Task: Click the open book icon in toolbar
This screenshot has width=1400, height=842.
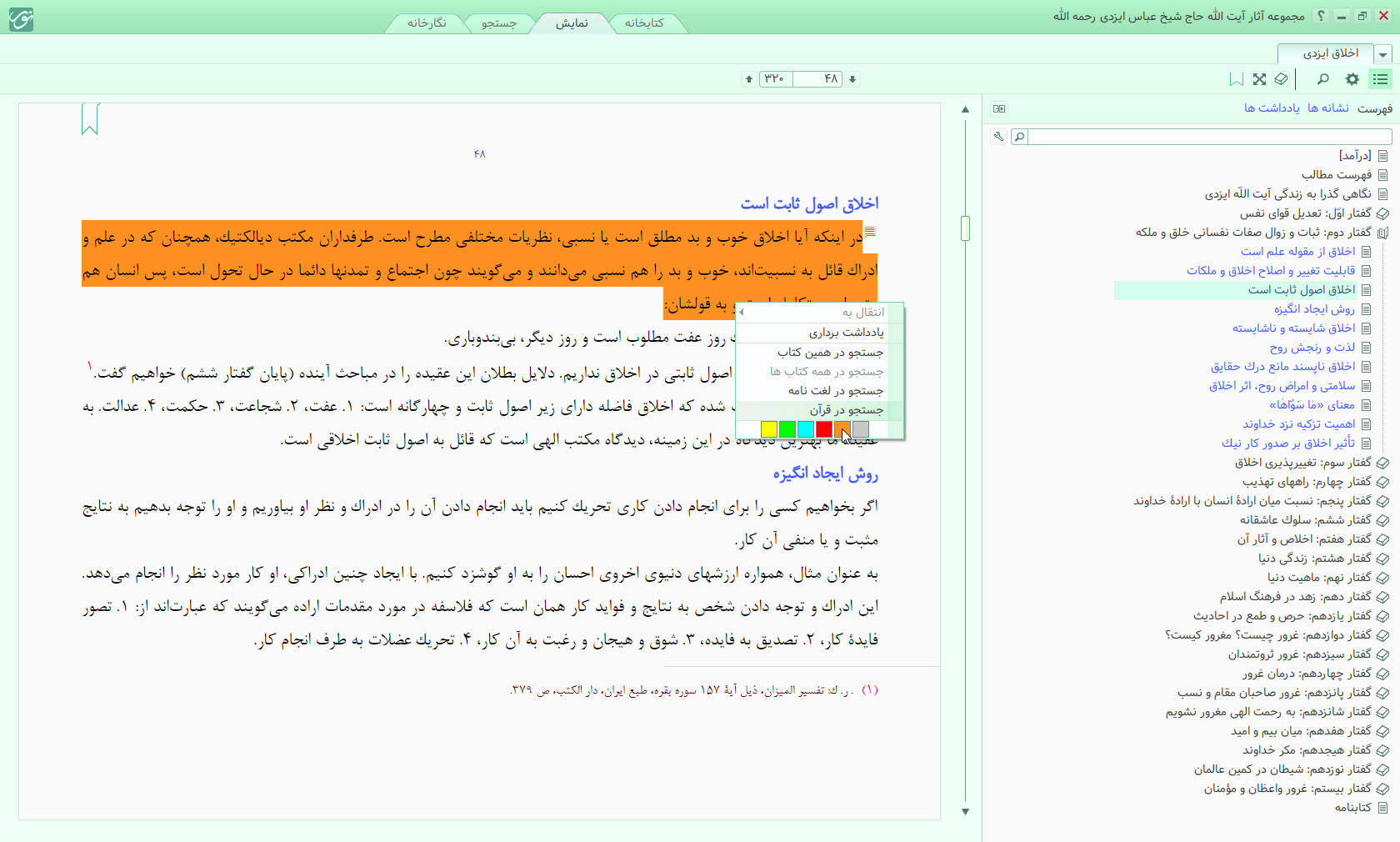Action: 1282,79
